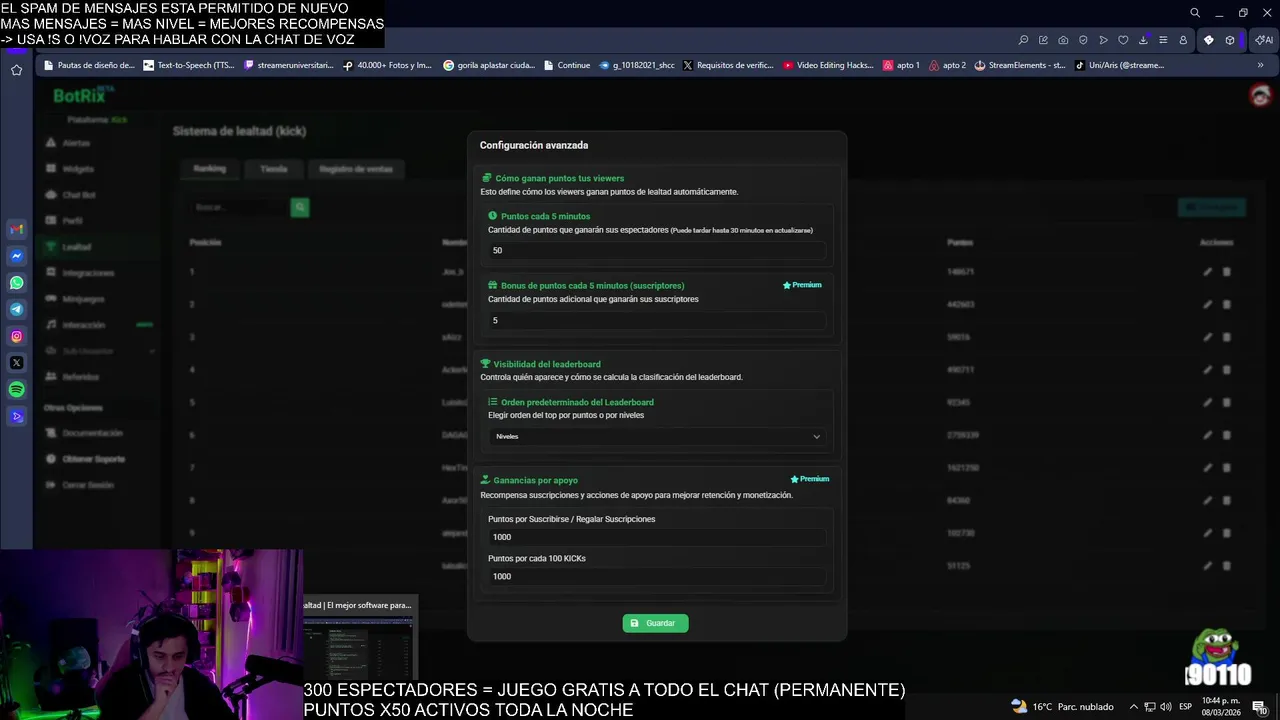Open the Chat Bot sidebar section
The image size is (1280, 720).
78,195
